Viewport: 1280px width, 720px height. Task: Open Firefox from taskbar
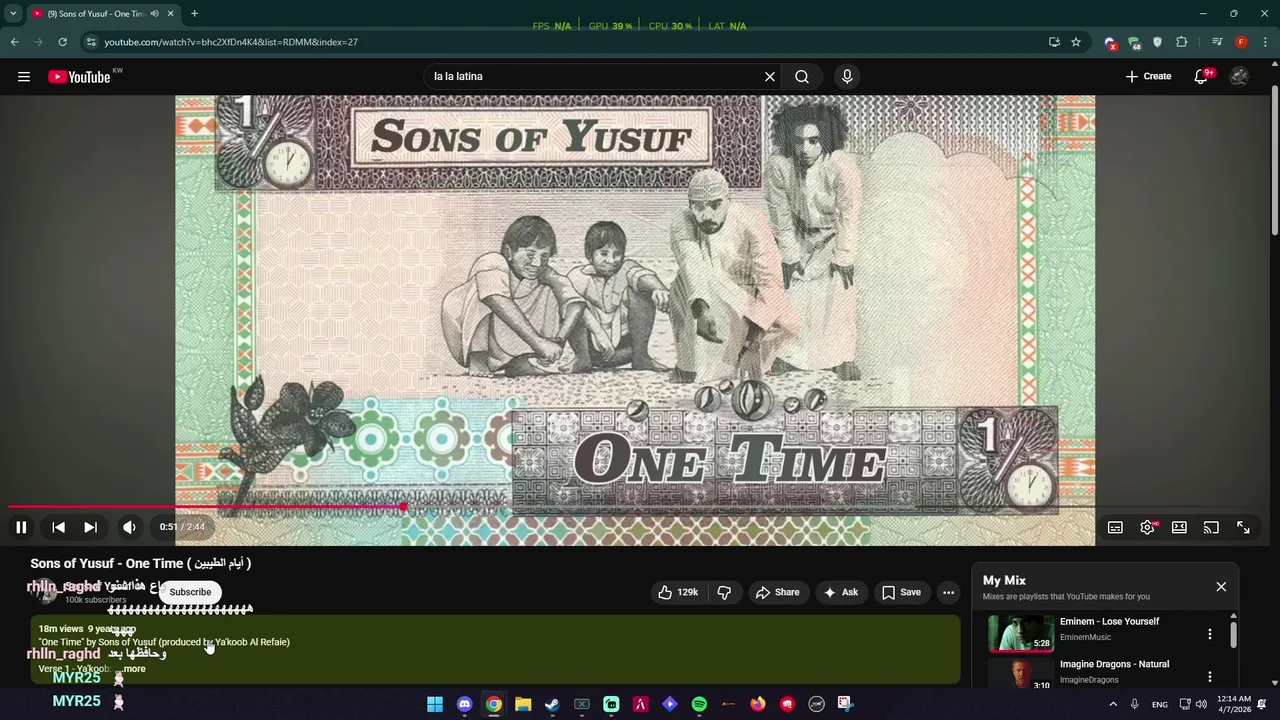[758, 704]
